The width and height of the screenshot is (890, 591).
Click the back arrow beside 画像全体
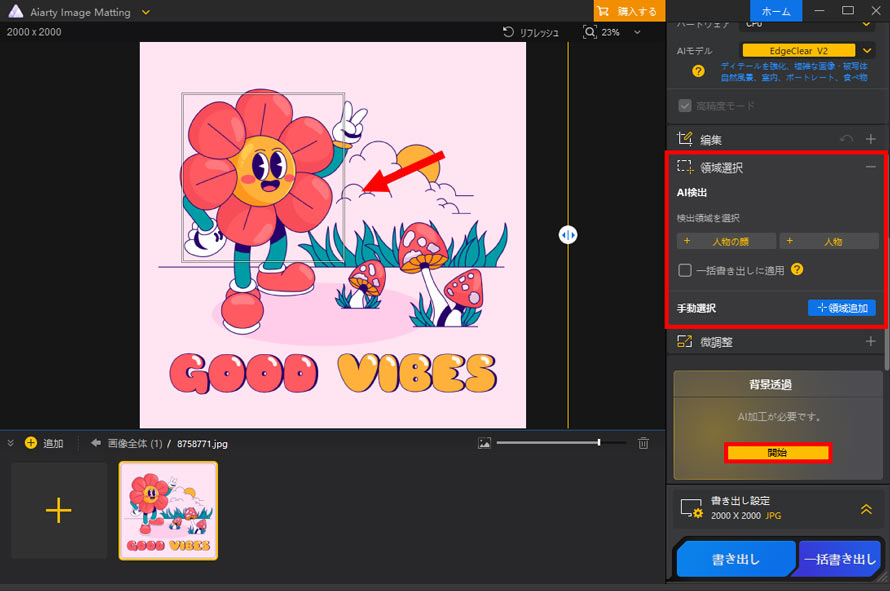(96, 443)
